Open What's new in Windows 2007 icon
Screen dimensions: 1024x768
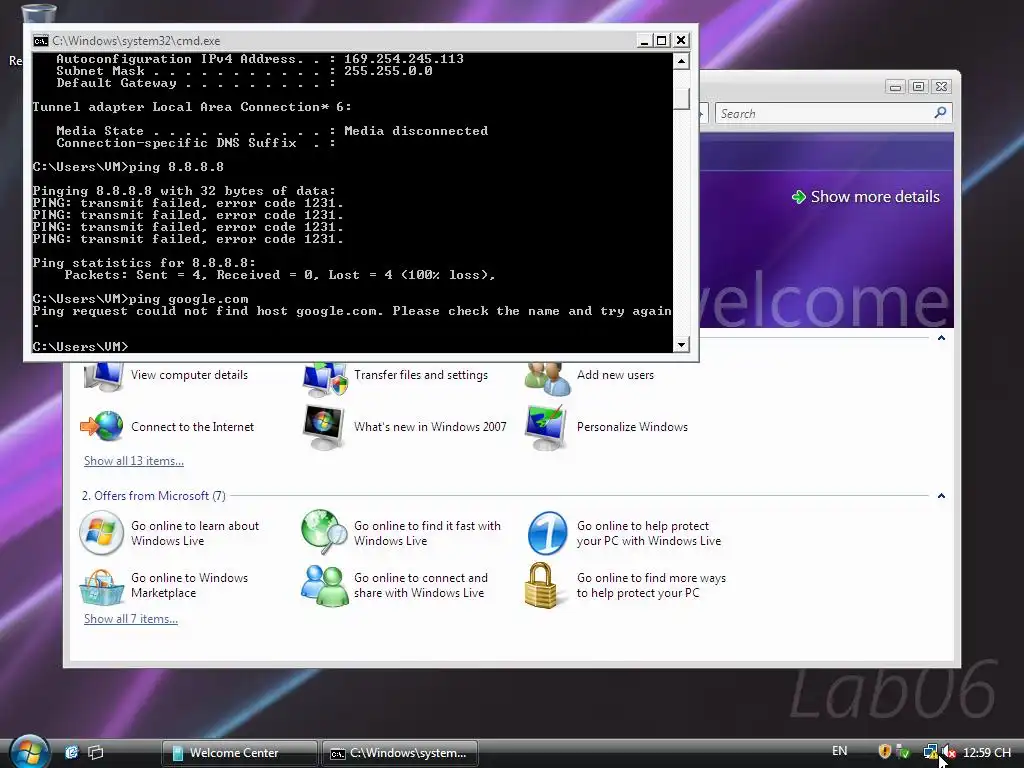[324, 426]
